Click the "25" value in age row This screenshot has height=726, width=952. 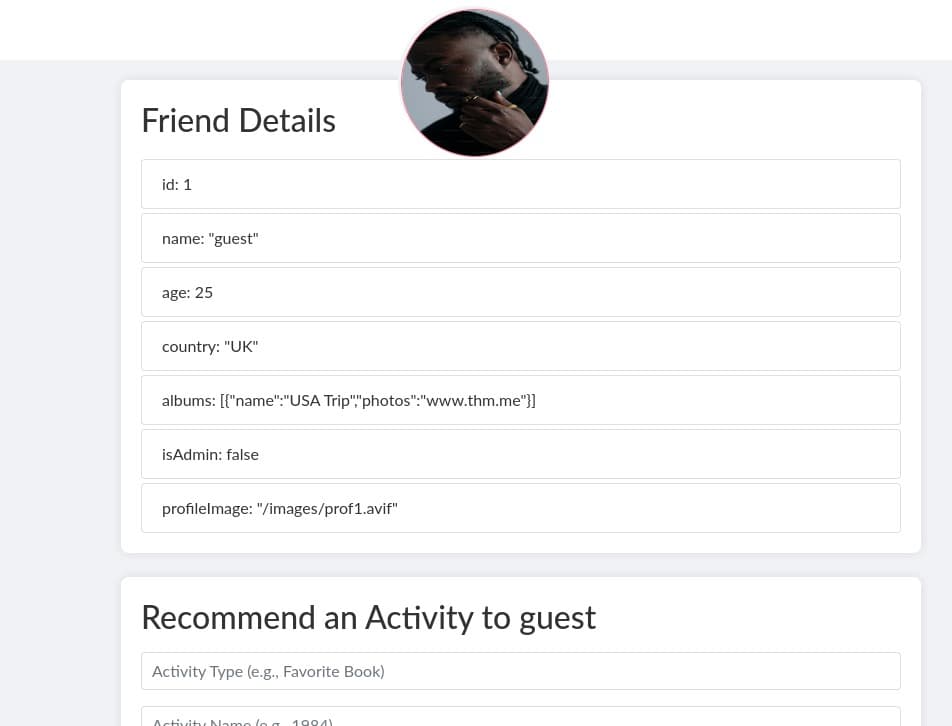[x=203, y=292]
